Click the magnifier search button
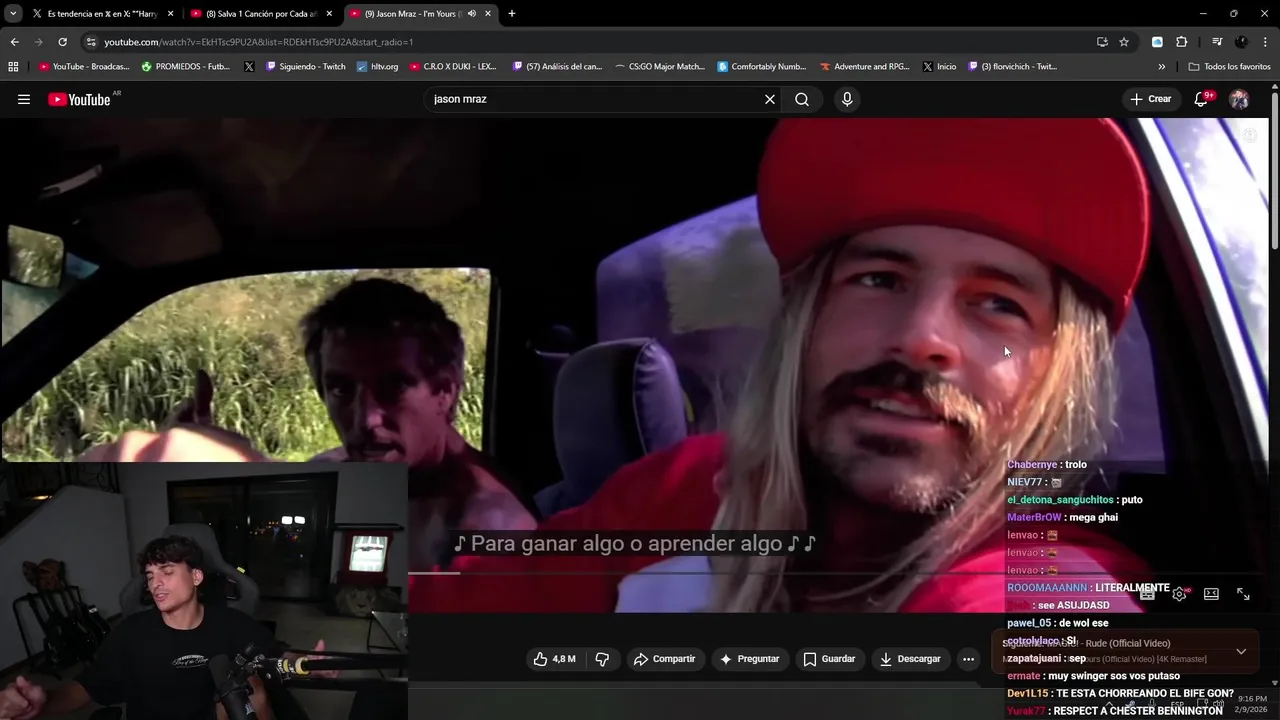 [x=802, y=99]
